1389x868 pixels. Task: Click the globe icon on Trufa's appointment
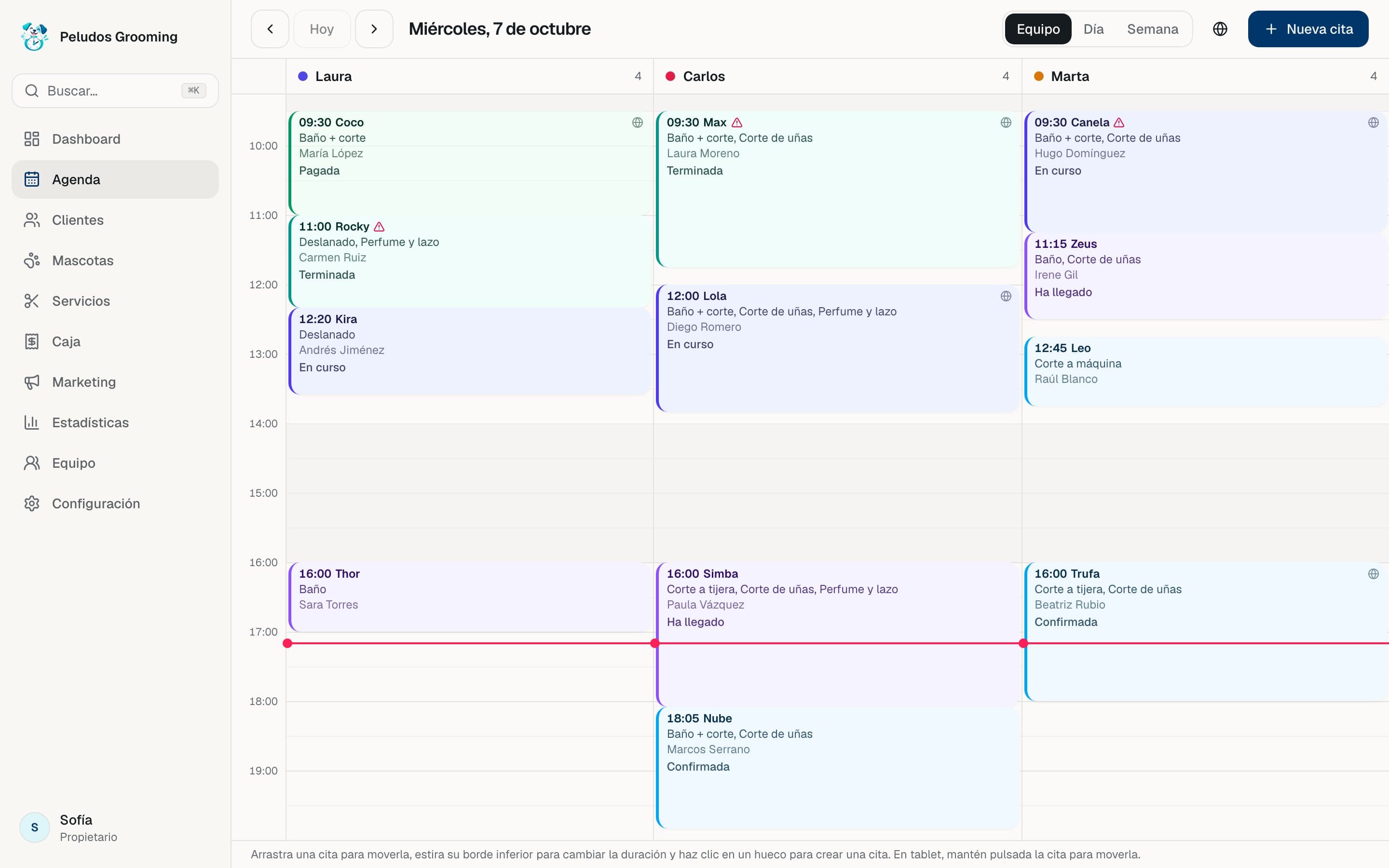1373,573
